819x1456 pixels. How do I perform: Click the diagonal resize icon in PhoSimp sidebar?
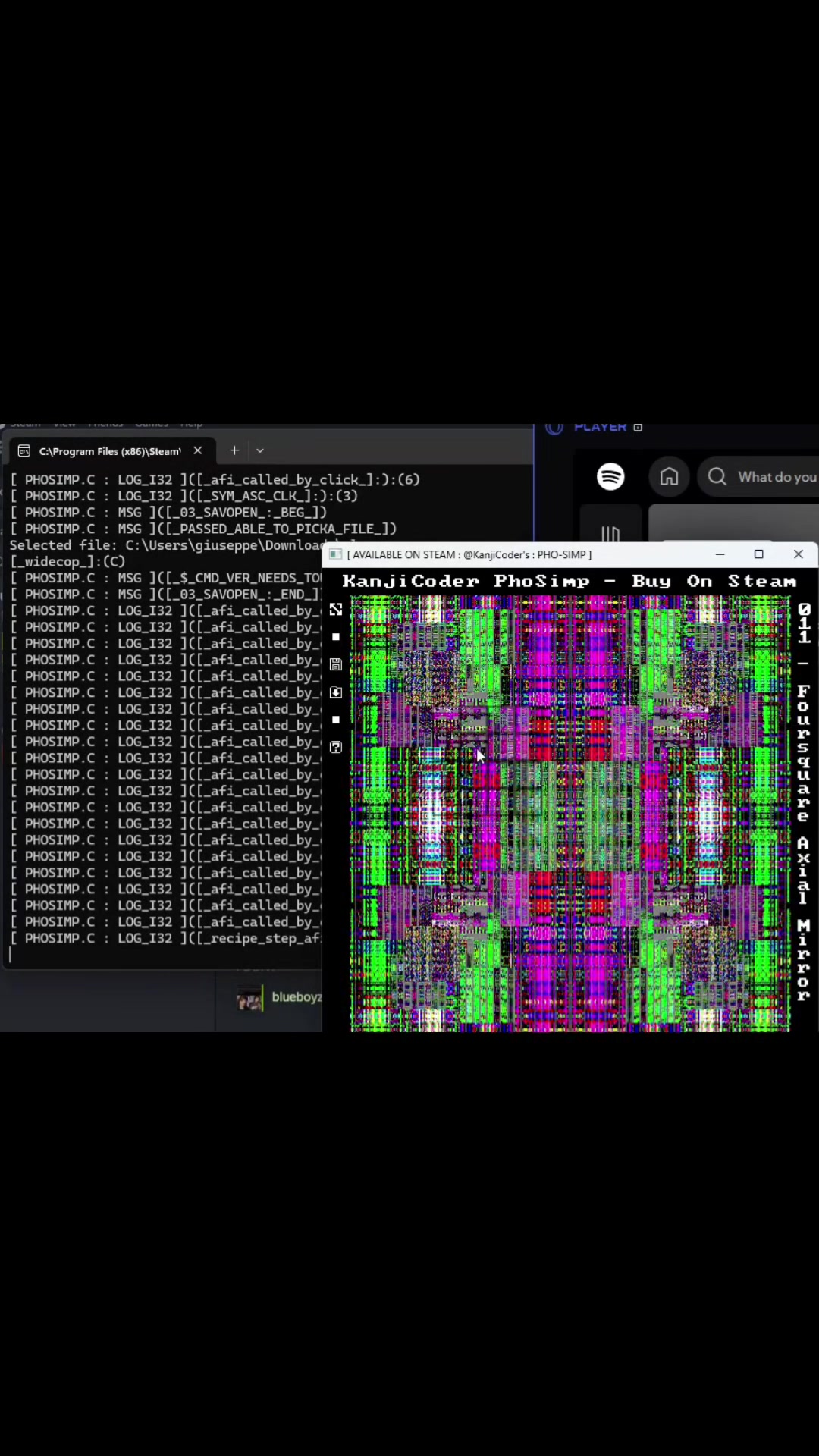tap(336, 610)
